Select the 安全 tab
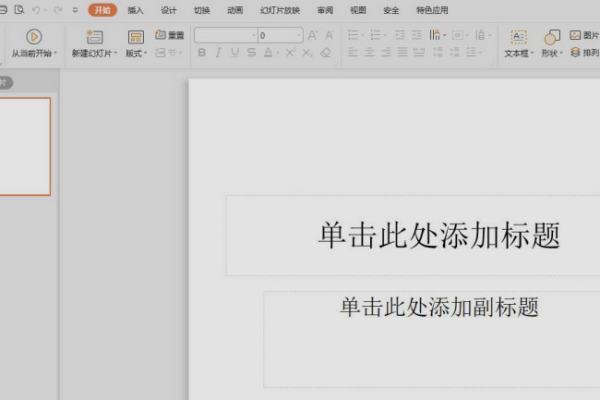The image size is (600, 400). [x=391, y=10]
